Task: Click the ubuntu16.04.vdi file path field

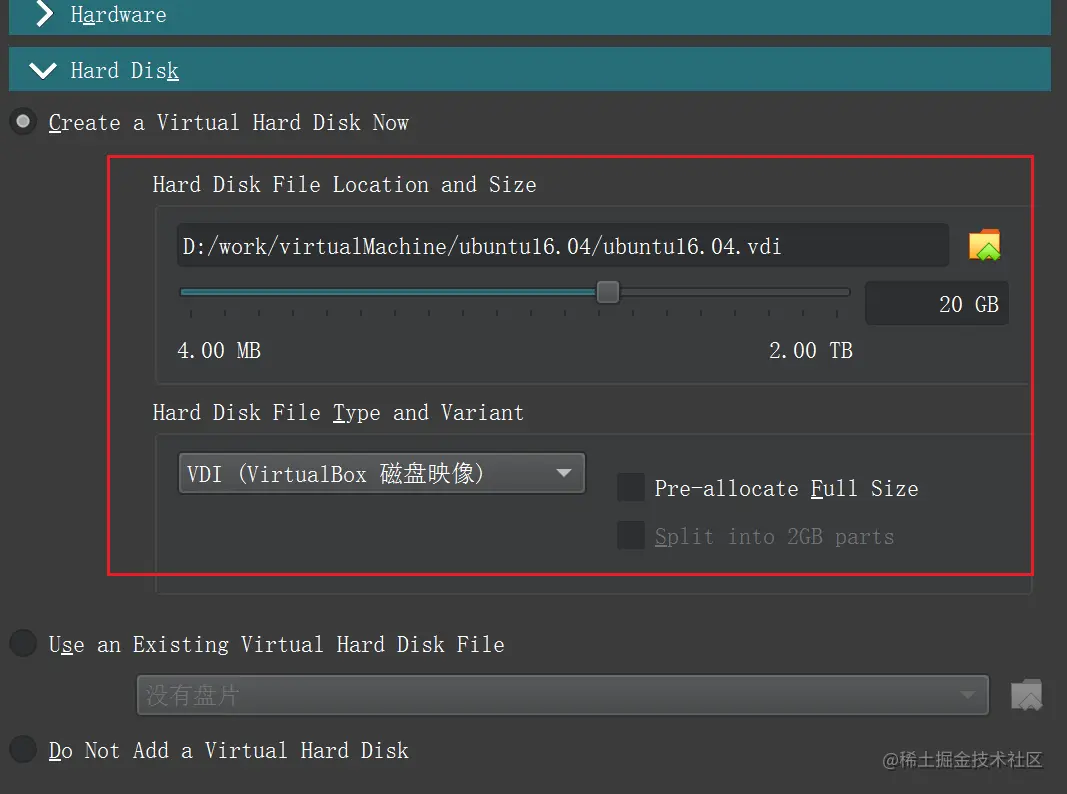Action: [562, 246]
